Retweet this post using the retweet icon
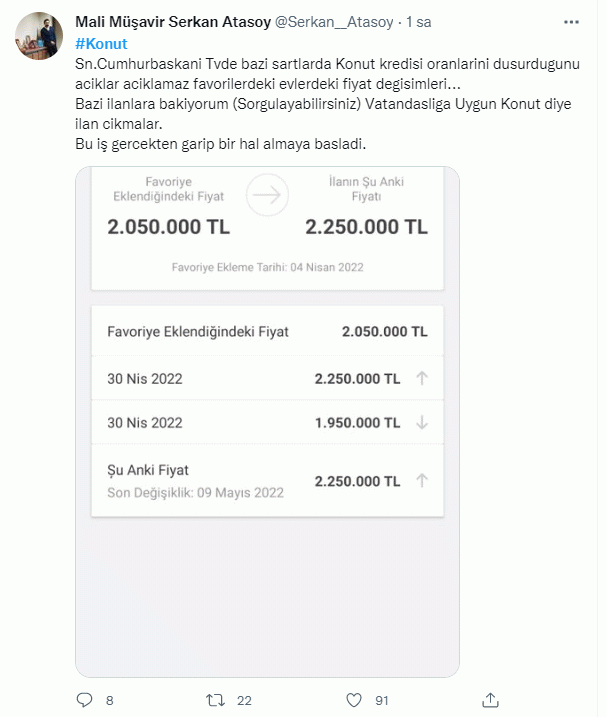 tap(214, 700)
